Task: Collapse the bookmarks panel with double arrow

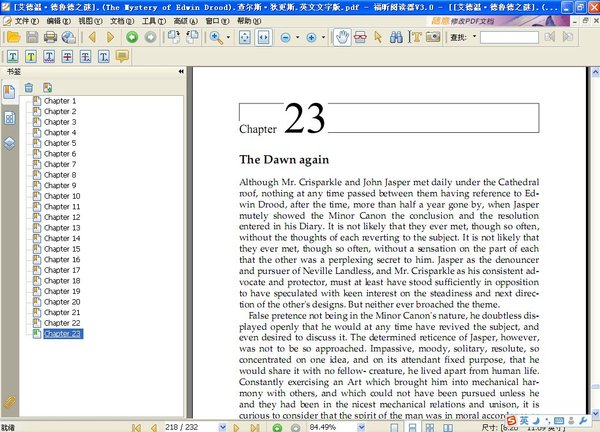Action: coord(181,72)
